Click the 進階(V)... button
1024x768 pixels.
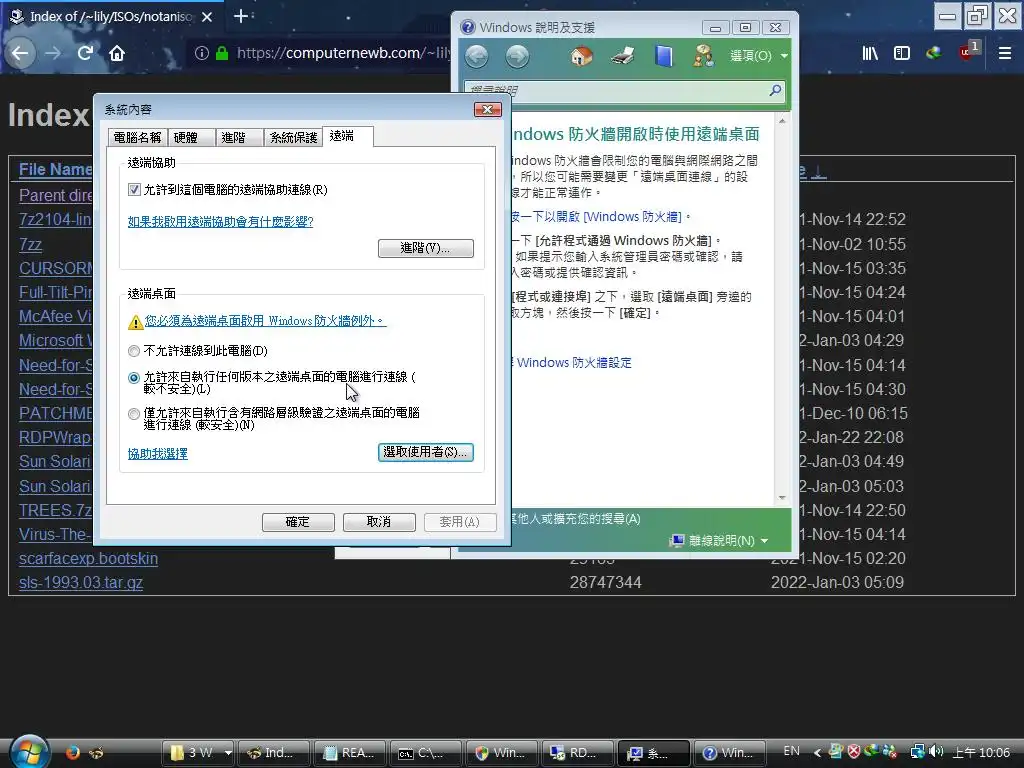(x=426, y=248)
